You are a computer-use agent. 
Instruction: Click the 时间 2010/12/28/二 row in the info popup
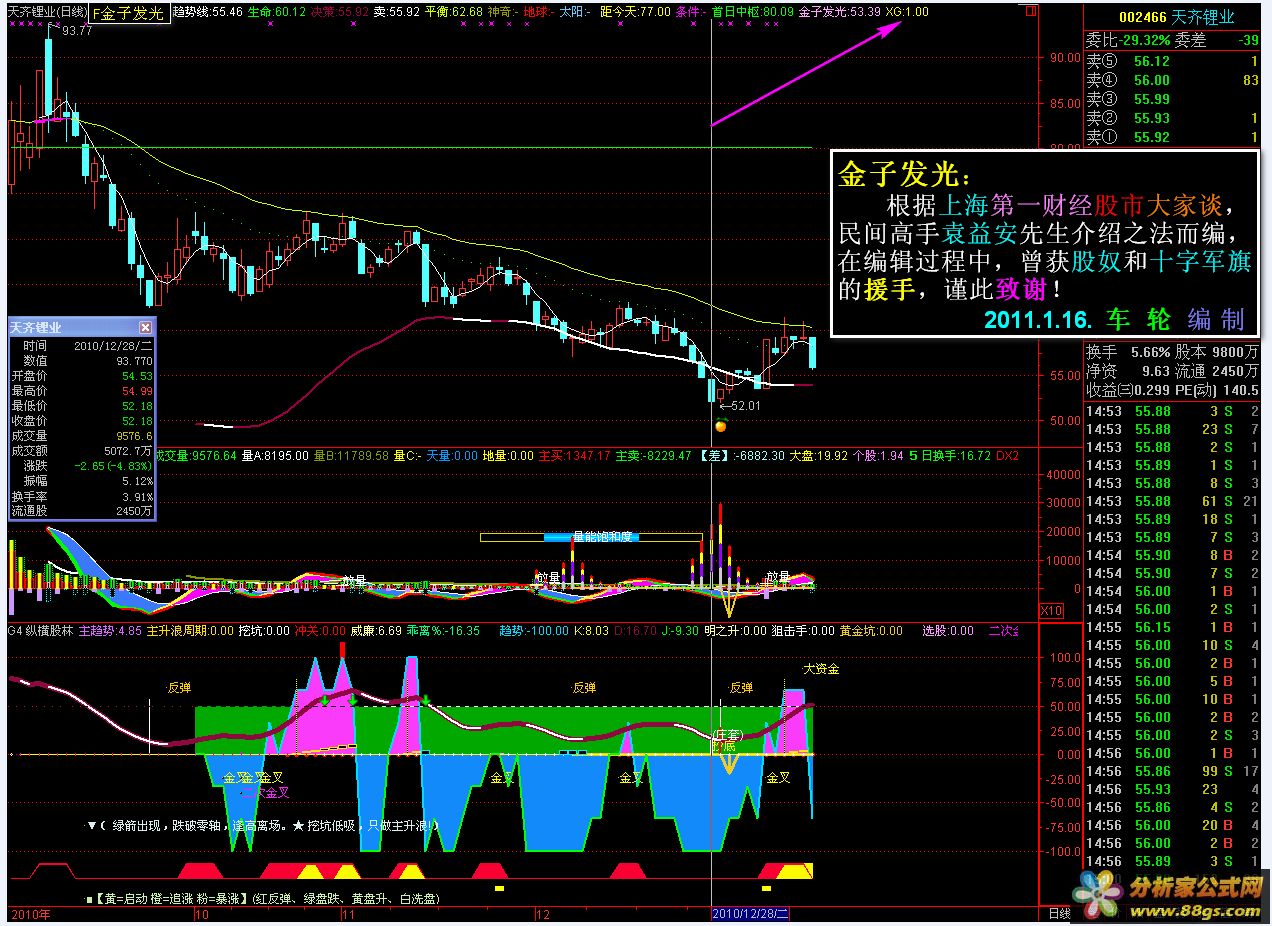(x=82, y=345)
